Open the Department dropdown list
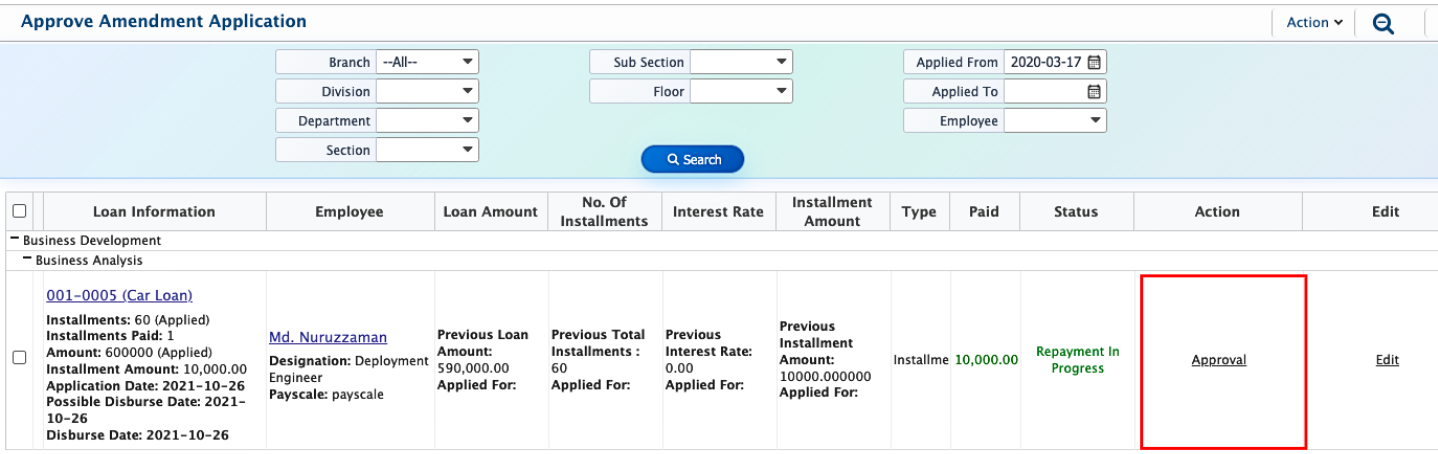This screenshot has width=1438, height=454. tap(427, 120)
